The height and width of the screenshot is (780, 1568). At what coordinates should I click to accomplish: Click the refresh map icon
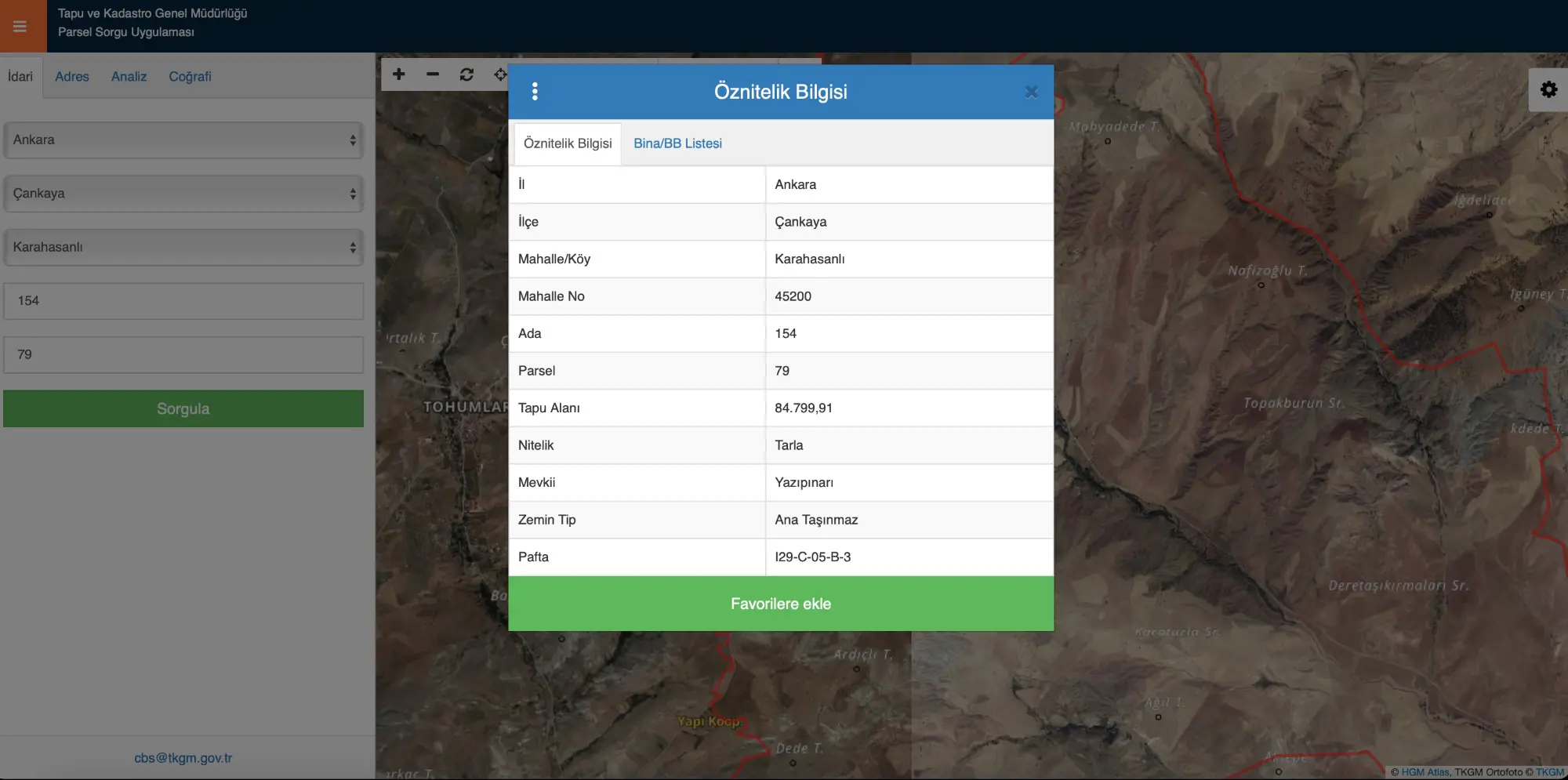click(466, 74)
